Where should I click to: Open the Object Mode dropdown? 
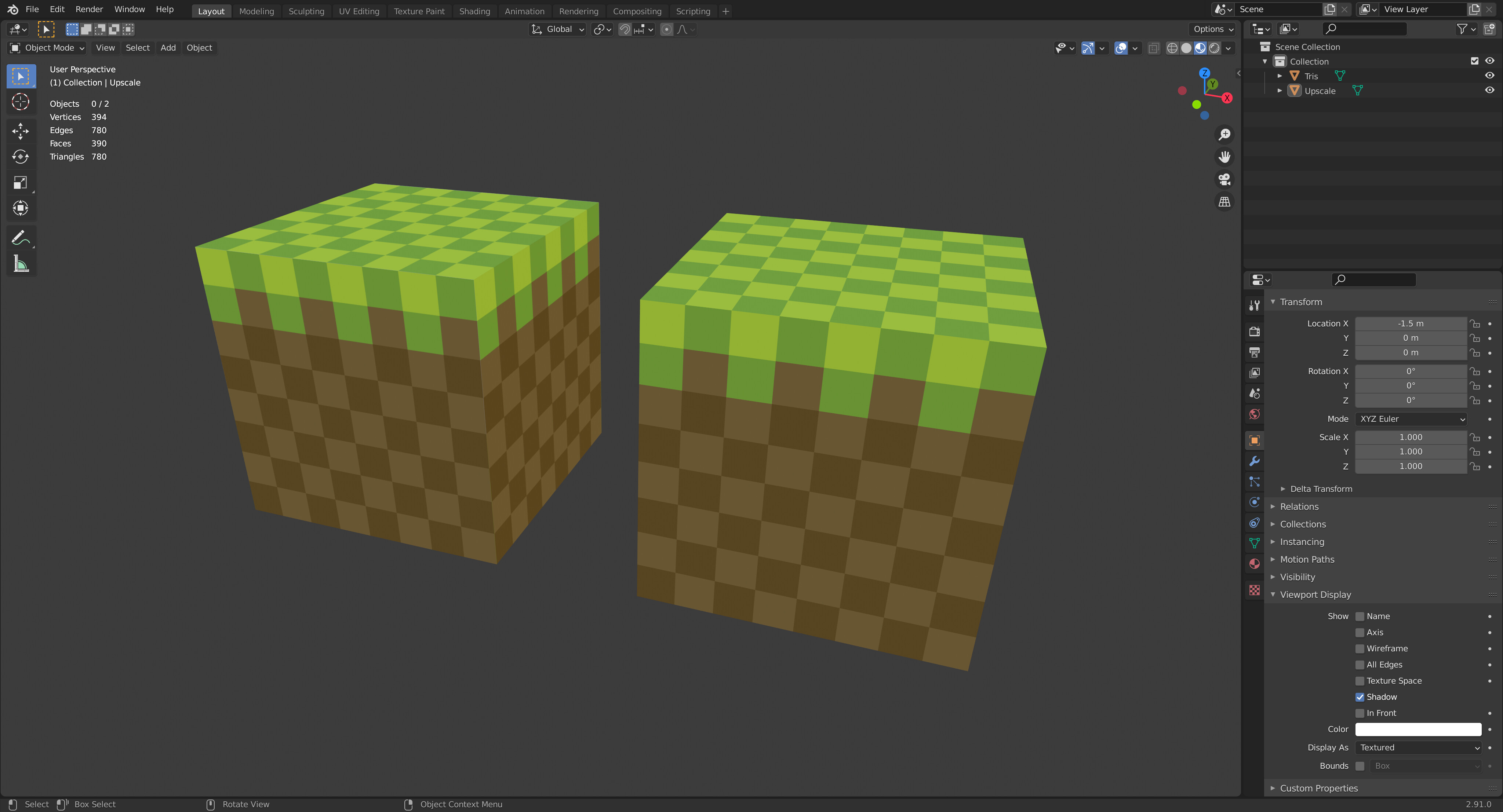[47, 48]
